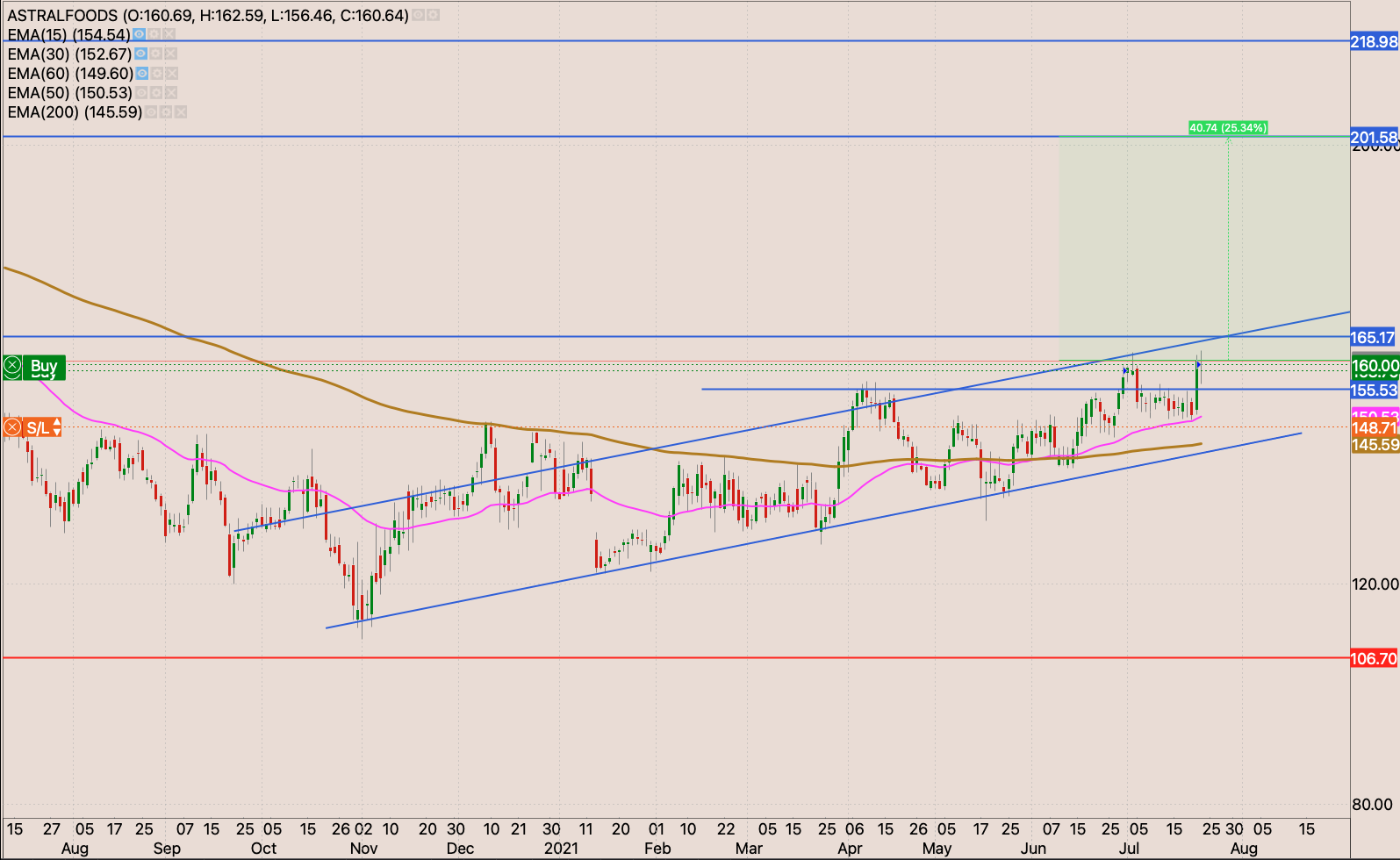Select the 165.17 resistance line price tag
This screenshot has height=860, width=1400.
1373,338
